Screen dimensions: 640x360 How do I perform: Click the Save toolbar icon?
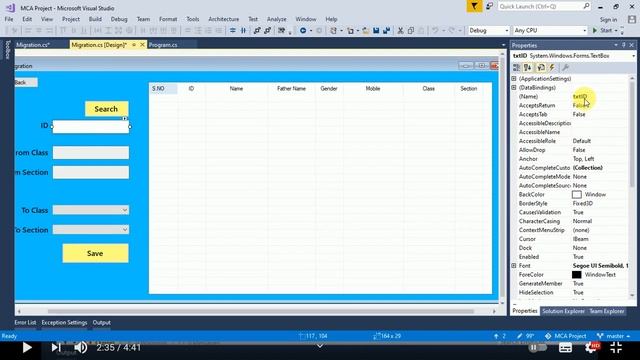coord(376,31)
